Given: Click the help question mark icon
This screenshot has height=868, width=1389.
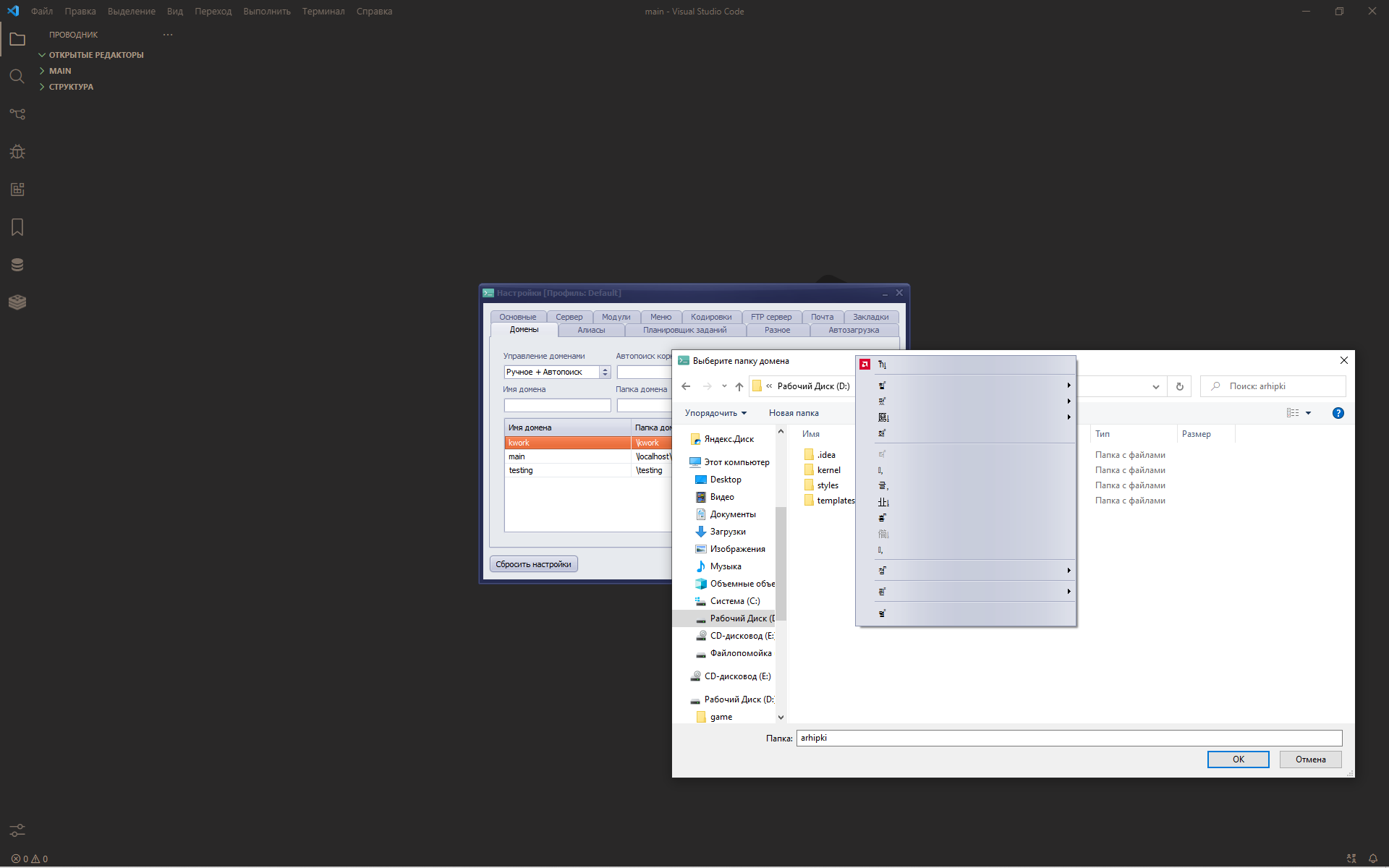Looking at the screenshot, I should coord(1338,413).
